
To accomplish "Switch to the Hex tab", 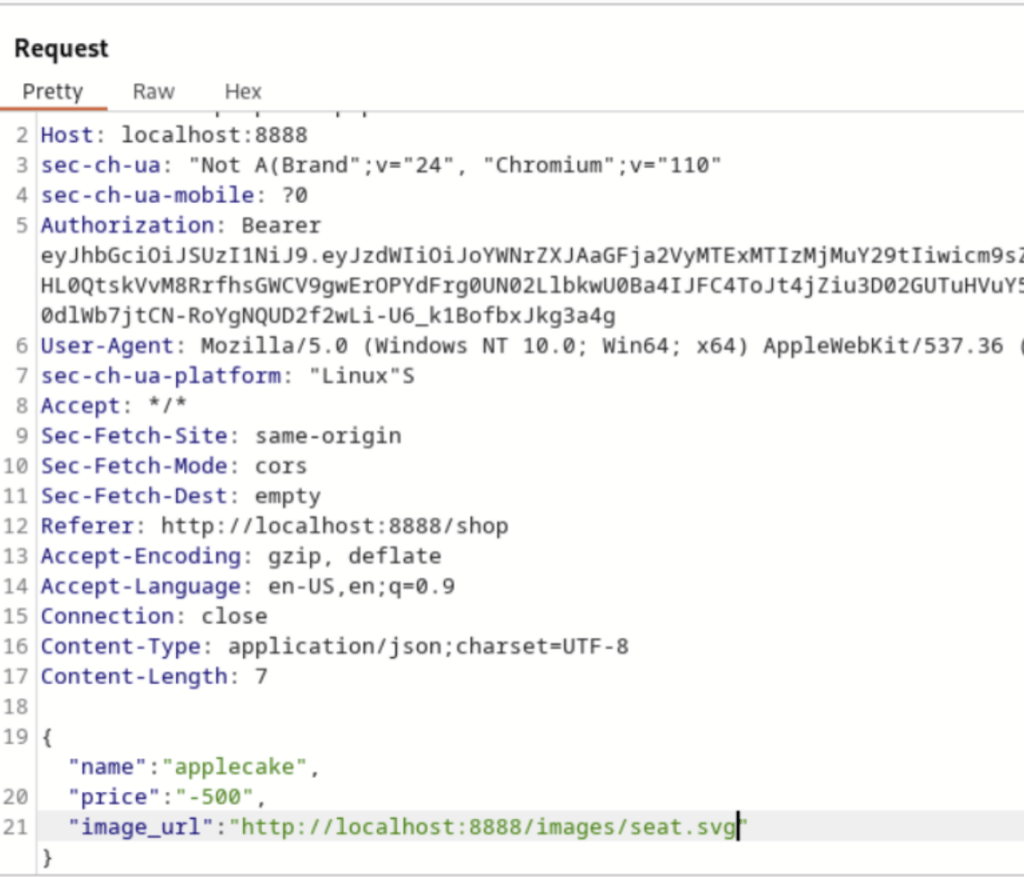I will [242, 91].
